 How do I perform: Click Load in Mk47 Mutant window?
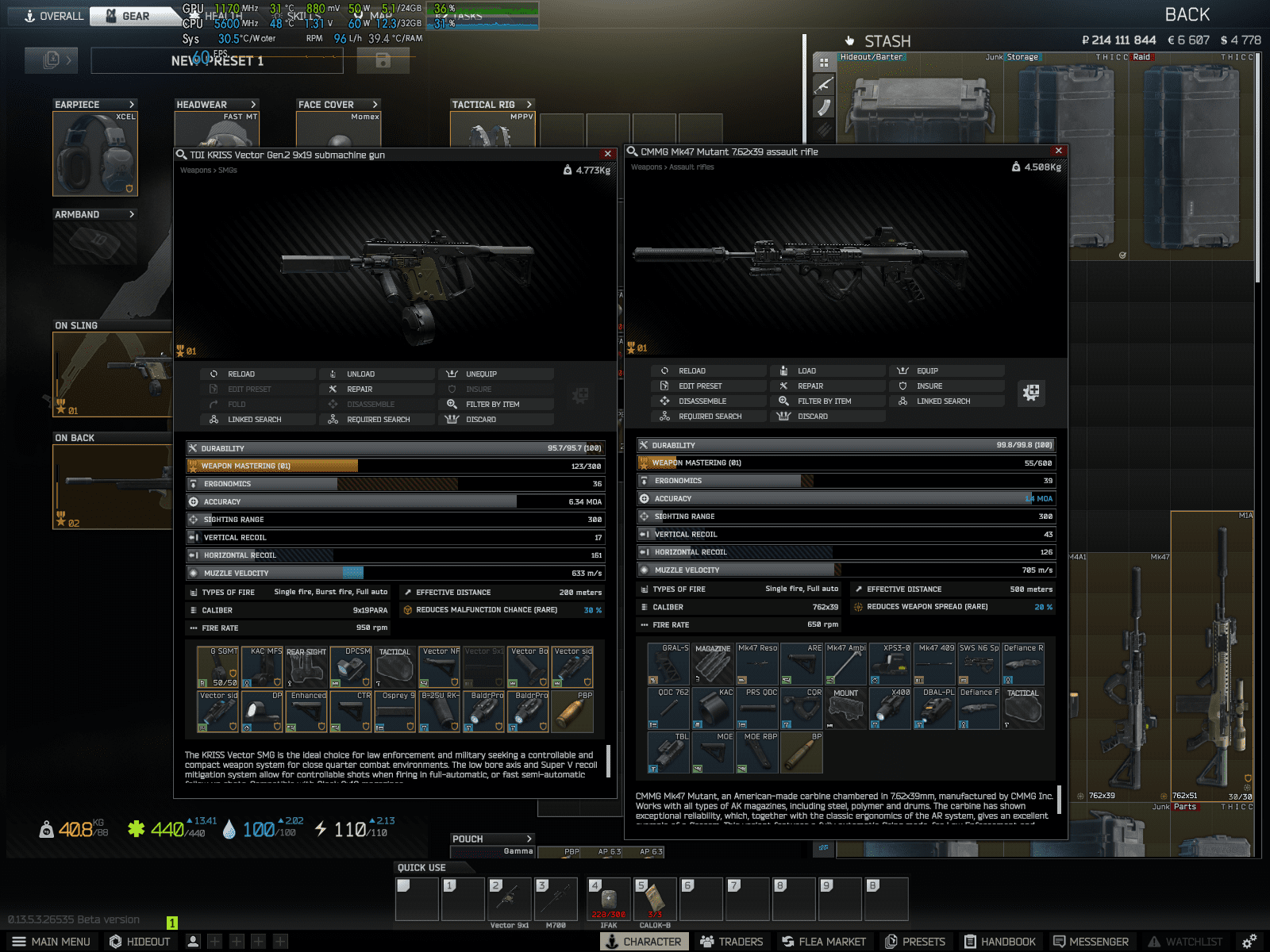pos(828,370)
